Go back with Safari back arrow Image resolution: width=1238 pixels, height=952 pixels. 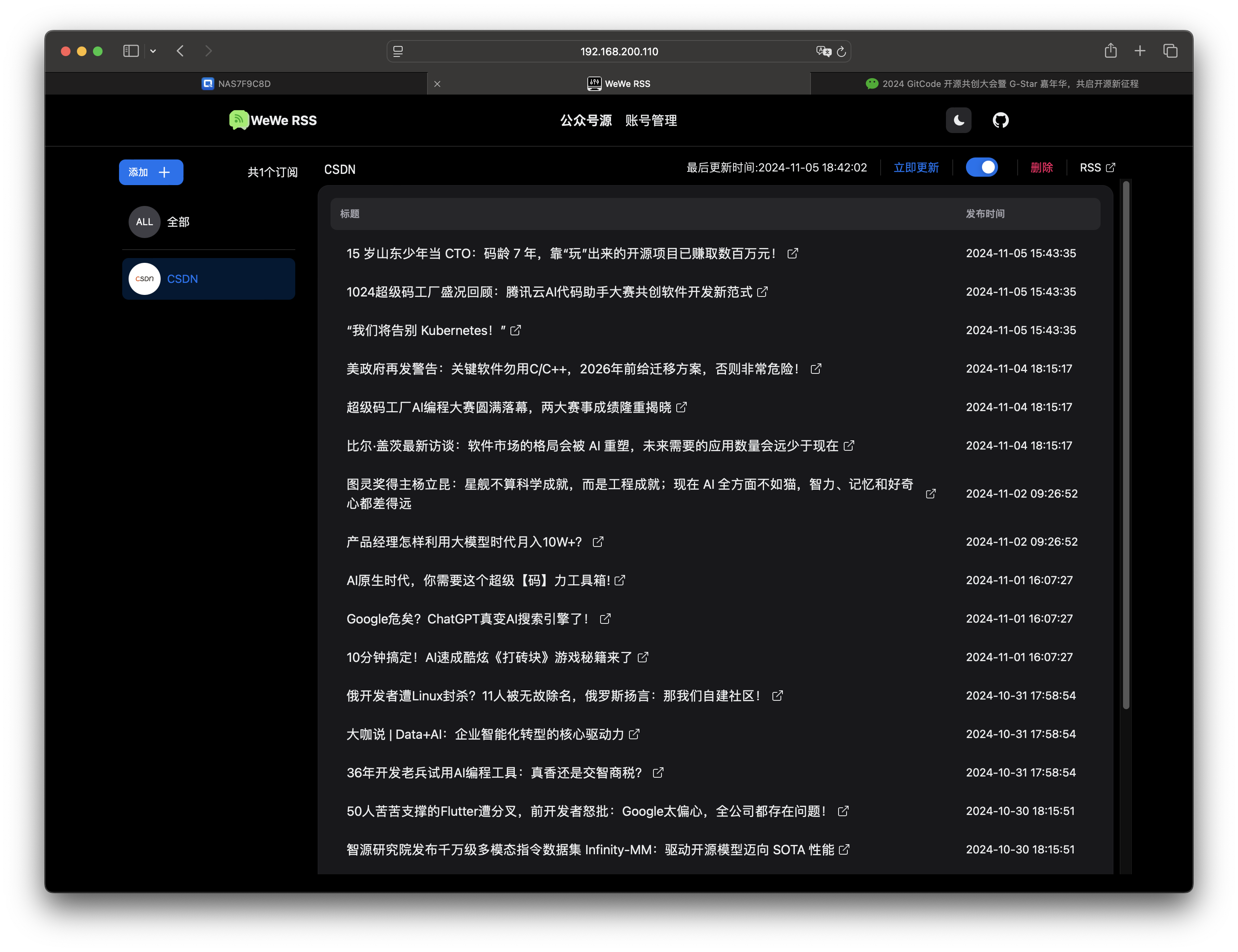coord(180,51)
